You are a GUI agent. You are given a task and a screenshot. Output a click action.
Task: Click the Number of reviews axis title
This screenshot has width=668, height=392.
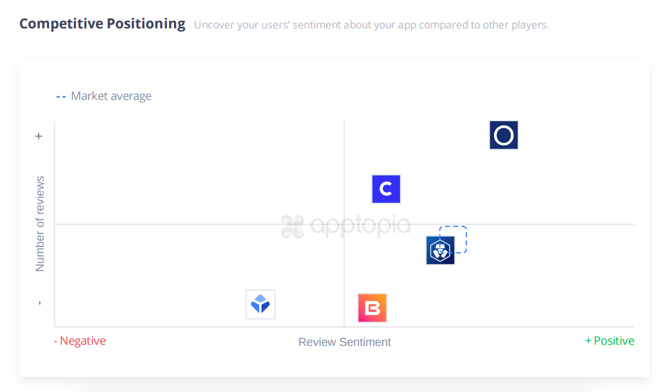[x=40, y=224]
